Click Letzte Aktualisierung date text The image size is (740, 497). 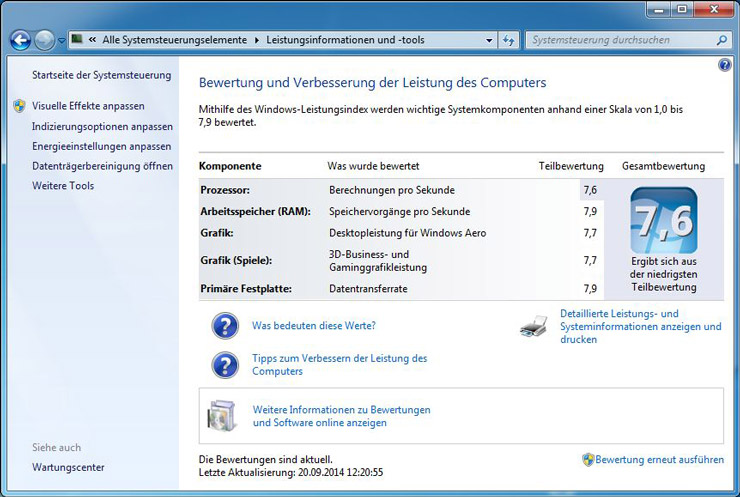pyautogui.click(x=291, y=472)
